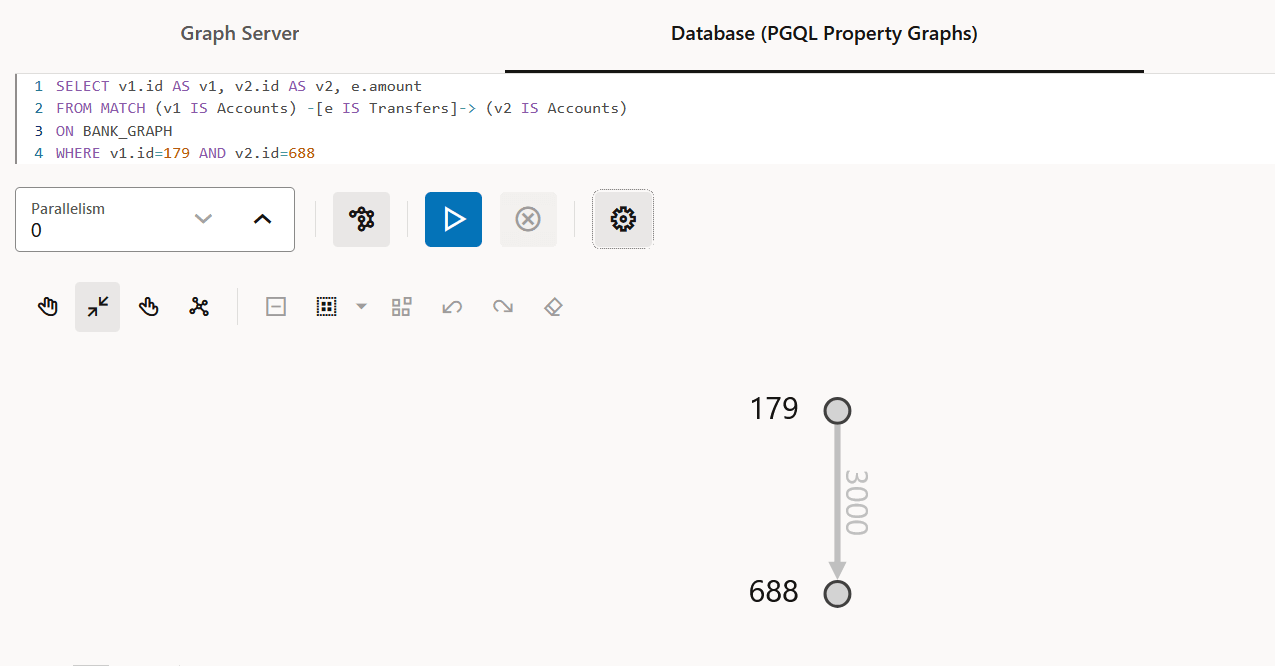This screenshot has height=666, width=1275.
Task: Click the graph network icon beside Parallelism
Action: pyautogui.click(x=361, y=219)
